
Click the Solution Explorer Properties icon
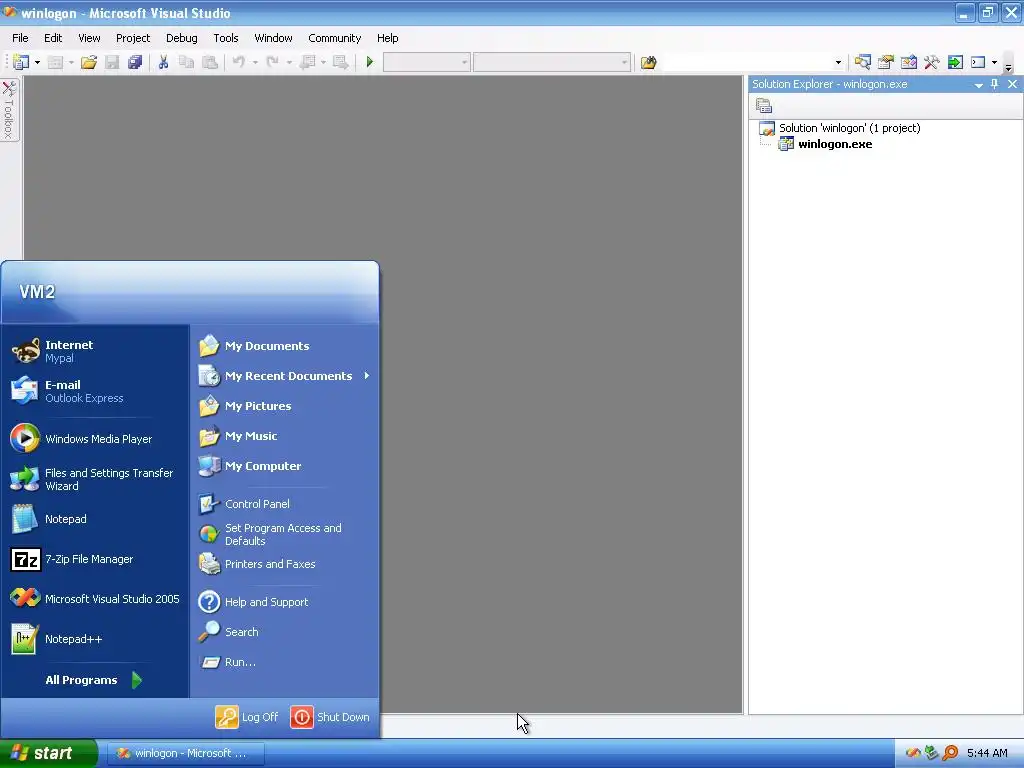click(763, 105)
